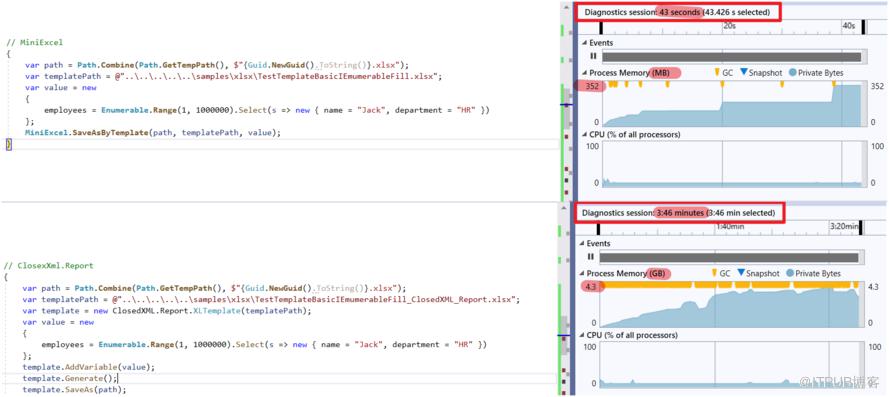This screenshot has width=889, height=397.
Task: Click the orange GC marker at the 20s line
Action: [722, 85]
